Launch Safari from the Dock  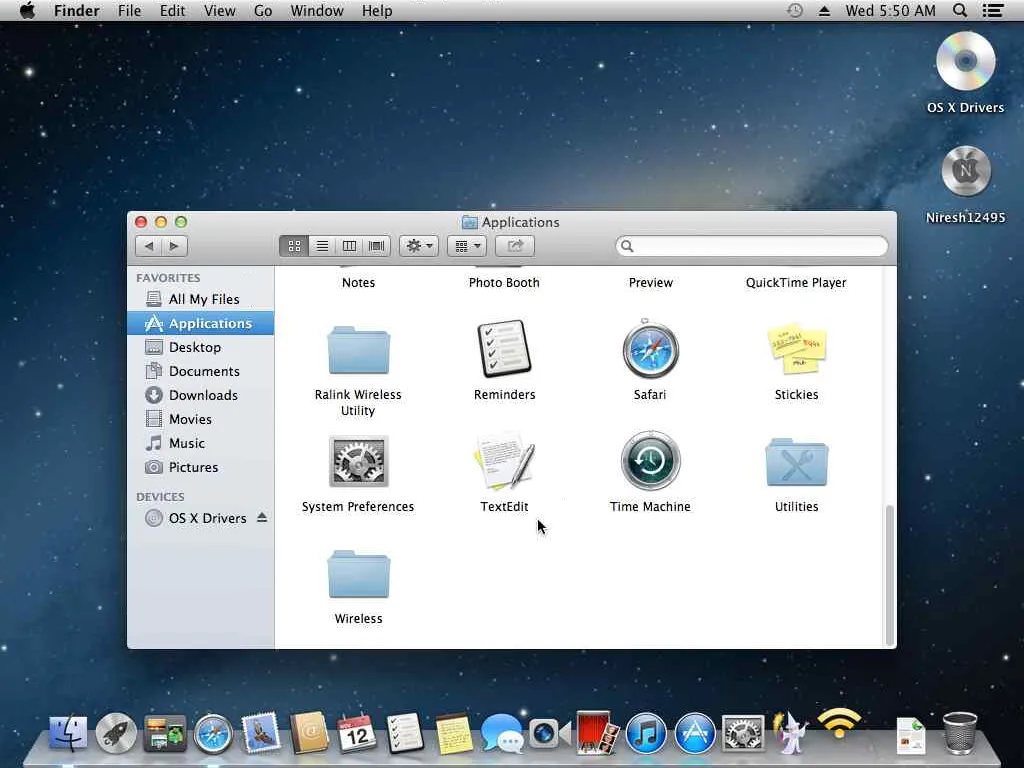(213, 733)
